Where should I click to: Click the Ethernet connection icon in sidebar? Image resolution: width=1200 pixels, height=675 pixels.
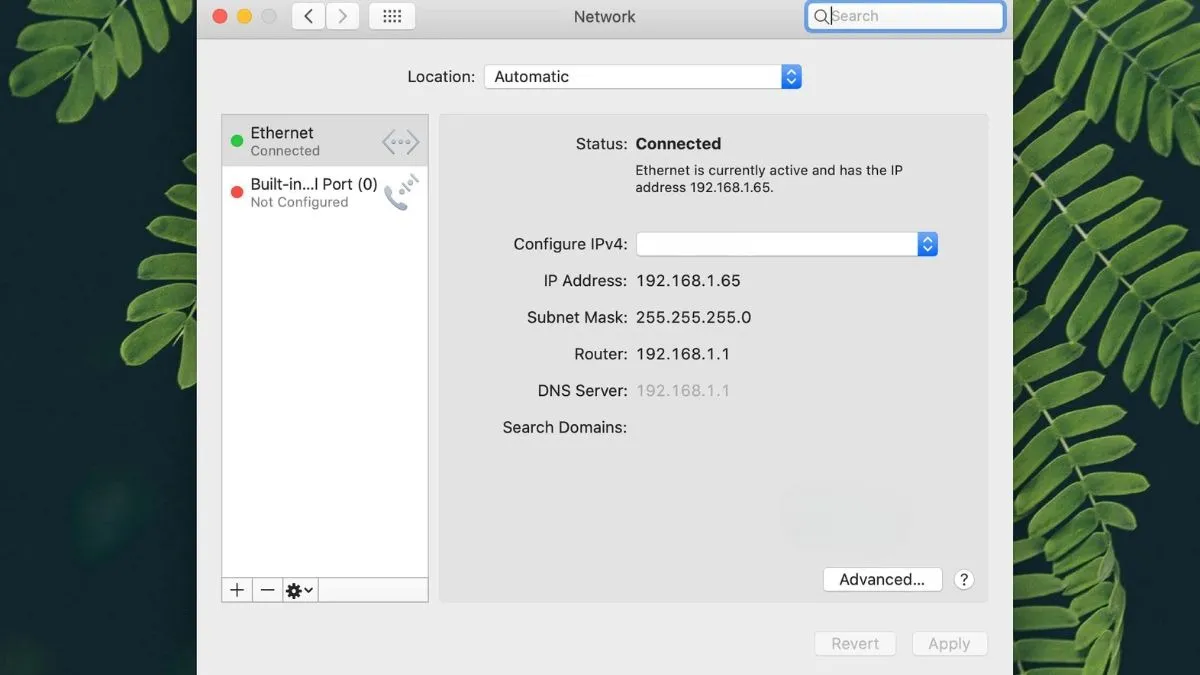399,141
